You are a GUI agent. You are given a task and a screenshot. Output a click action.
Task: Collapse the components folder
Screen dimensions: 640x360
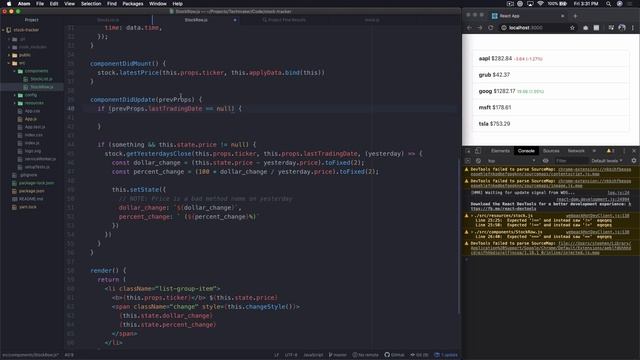[32, 71]
